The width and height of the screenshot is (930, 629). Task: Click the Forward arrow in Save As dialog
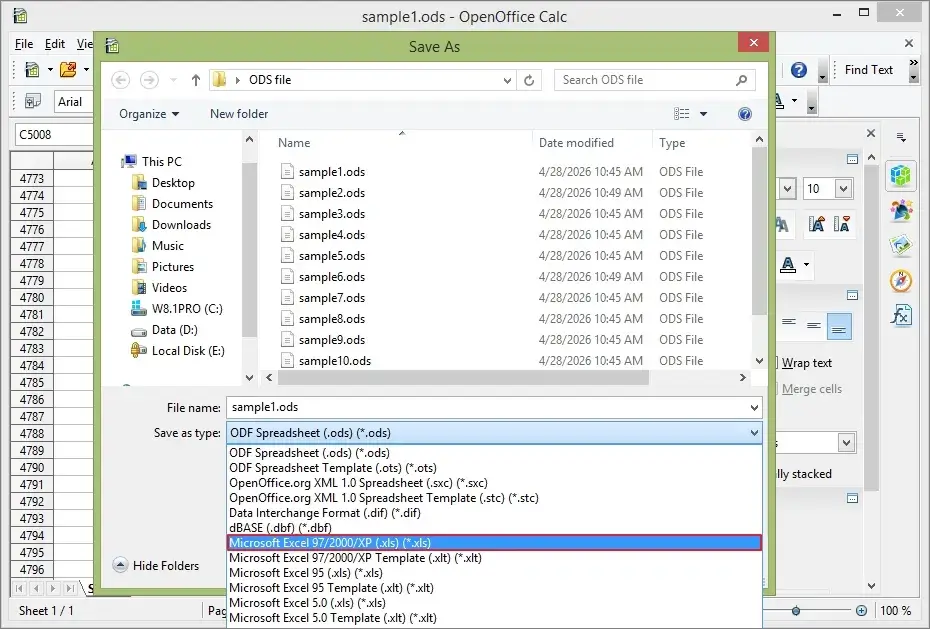click(149, 79)
